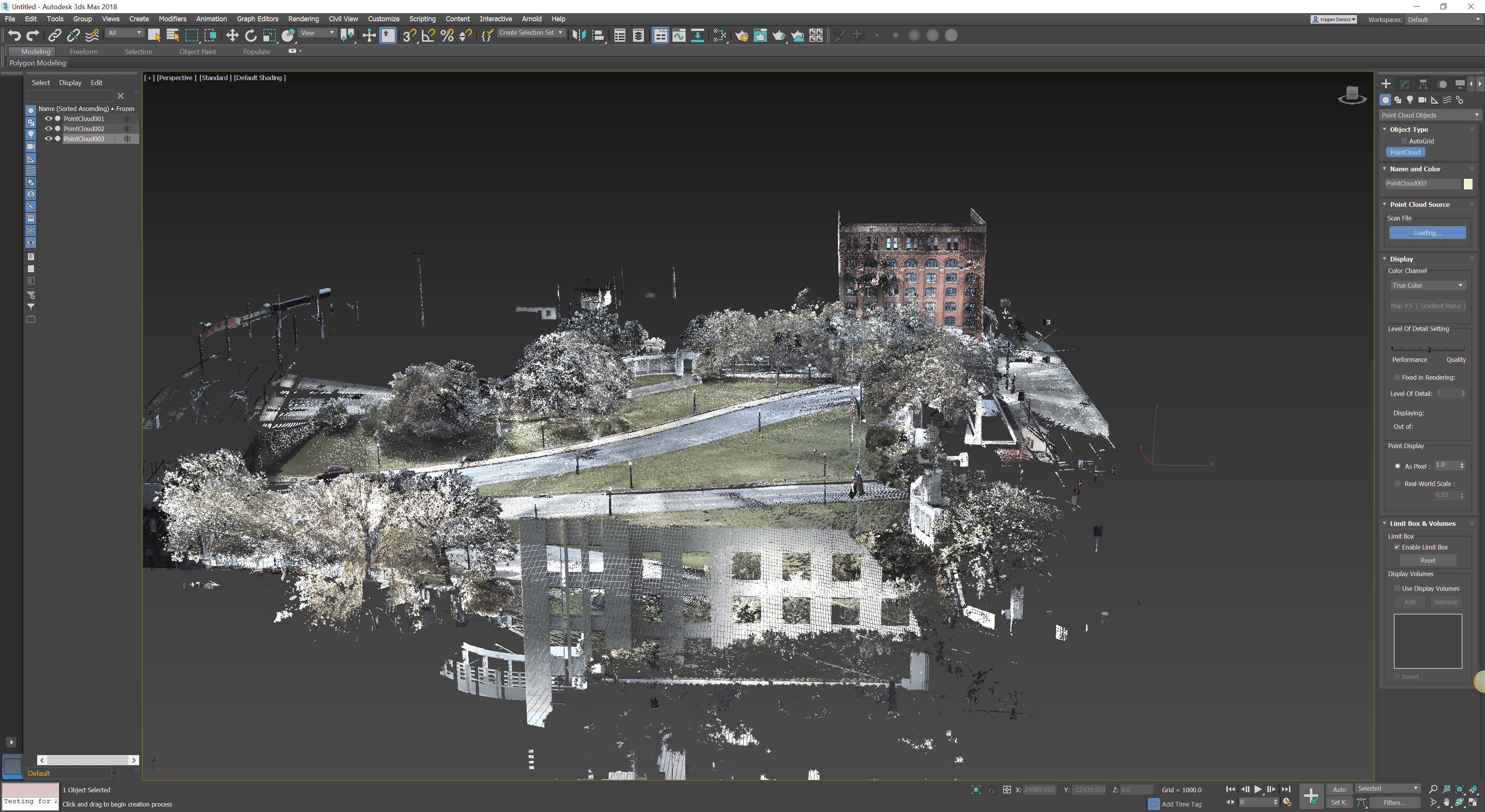Click Play Animation button
This screenshot has width=1485, height=812.
pos(1258,789)
